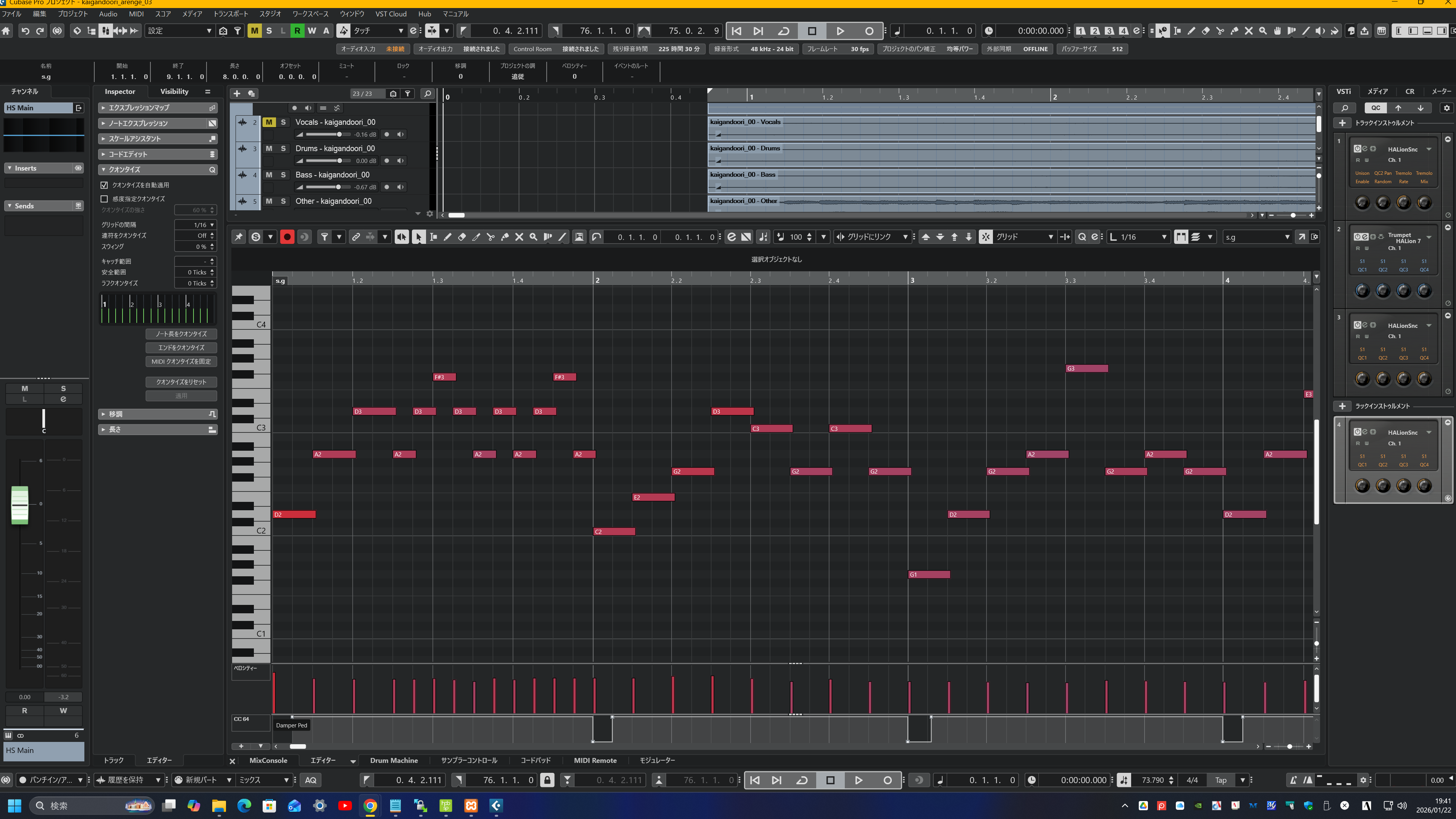Solo the Drums track

click(283, 148)
